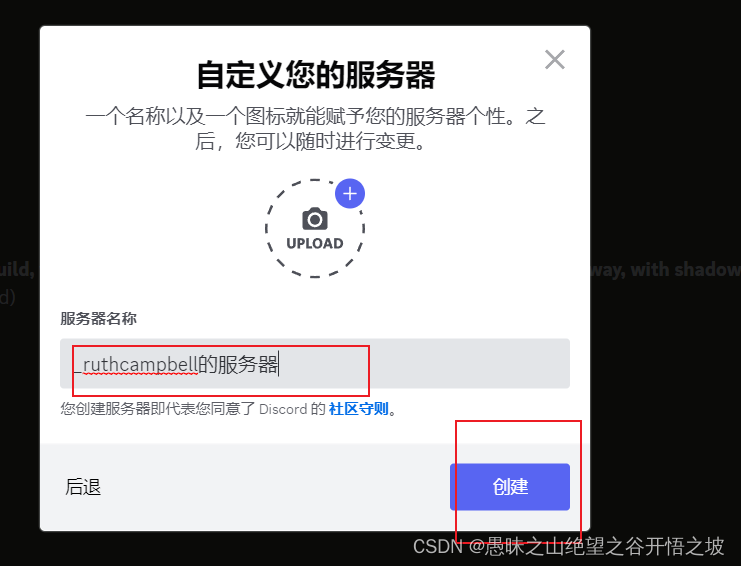Open the 社区守则 link

358,409
